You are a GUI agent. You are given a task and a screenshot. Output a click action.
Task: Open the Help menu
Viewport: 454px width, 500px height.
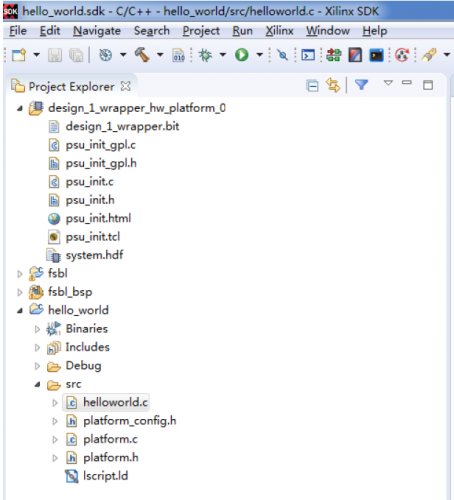click(375, 31)
